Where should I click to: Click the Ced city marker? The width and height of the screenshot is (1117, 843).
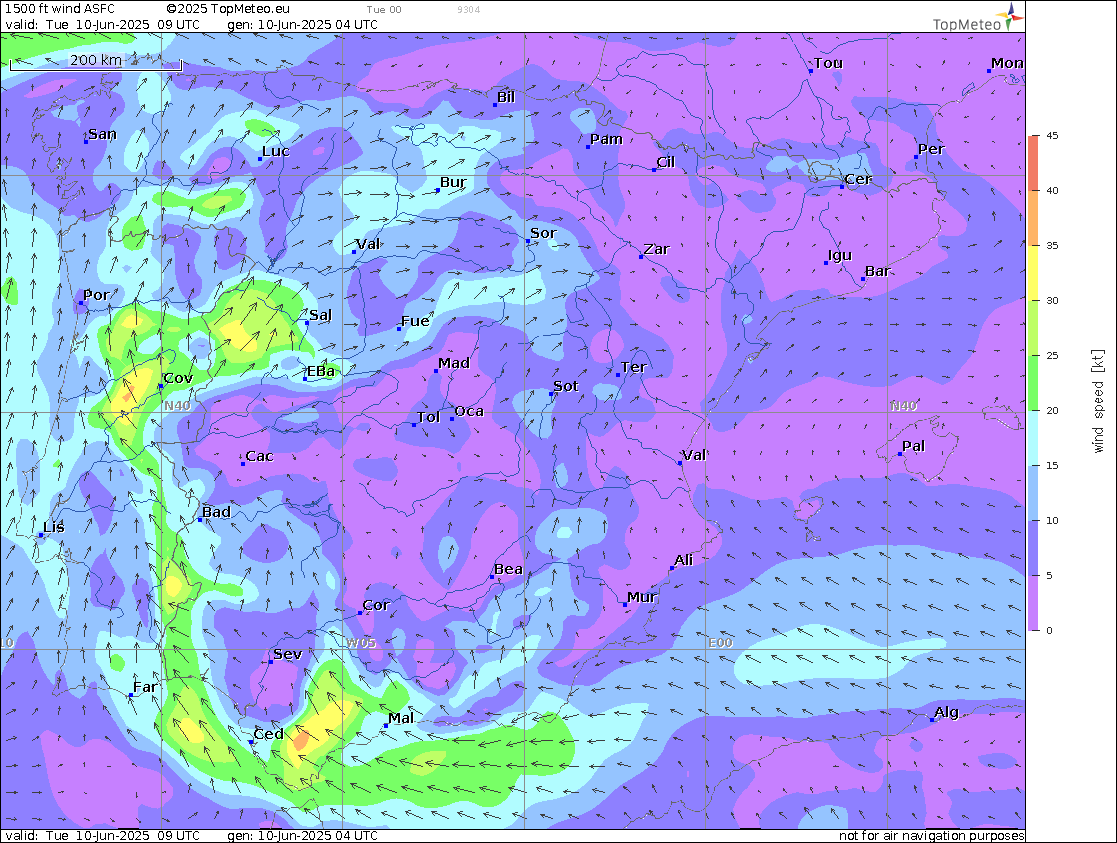click(251, 742)
